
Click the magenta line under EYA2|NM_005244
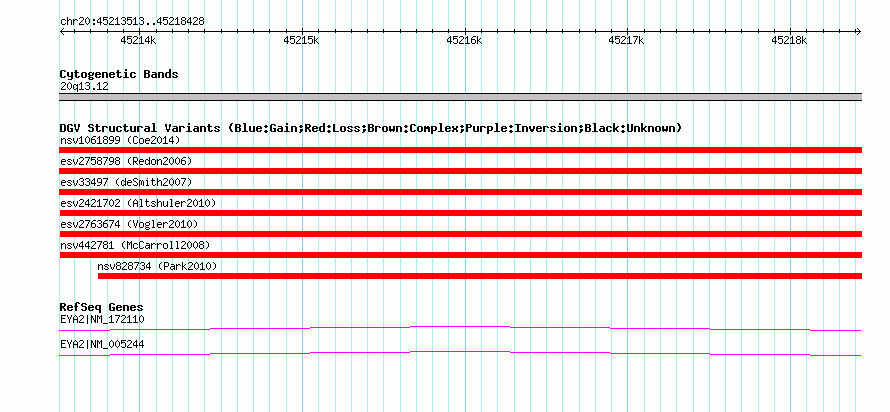point(460,353)
